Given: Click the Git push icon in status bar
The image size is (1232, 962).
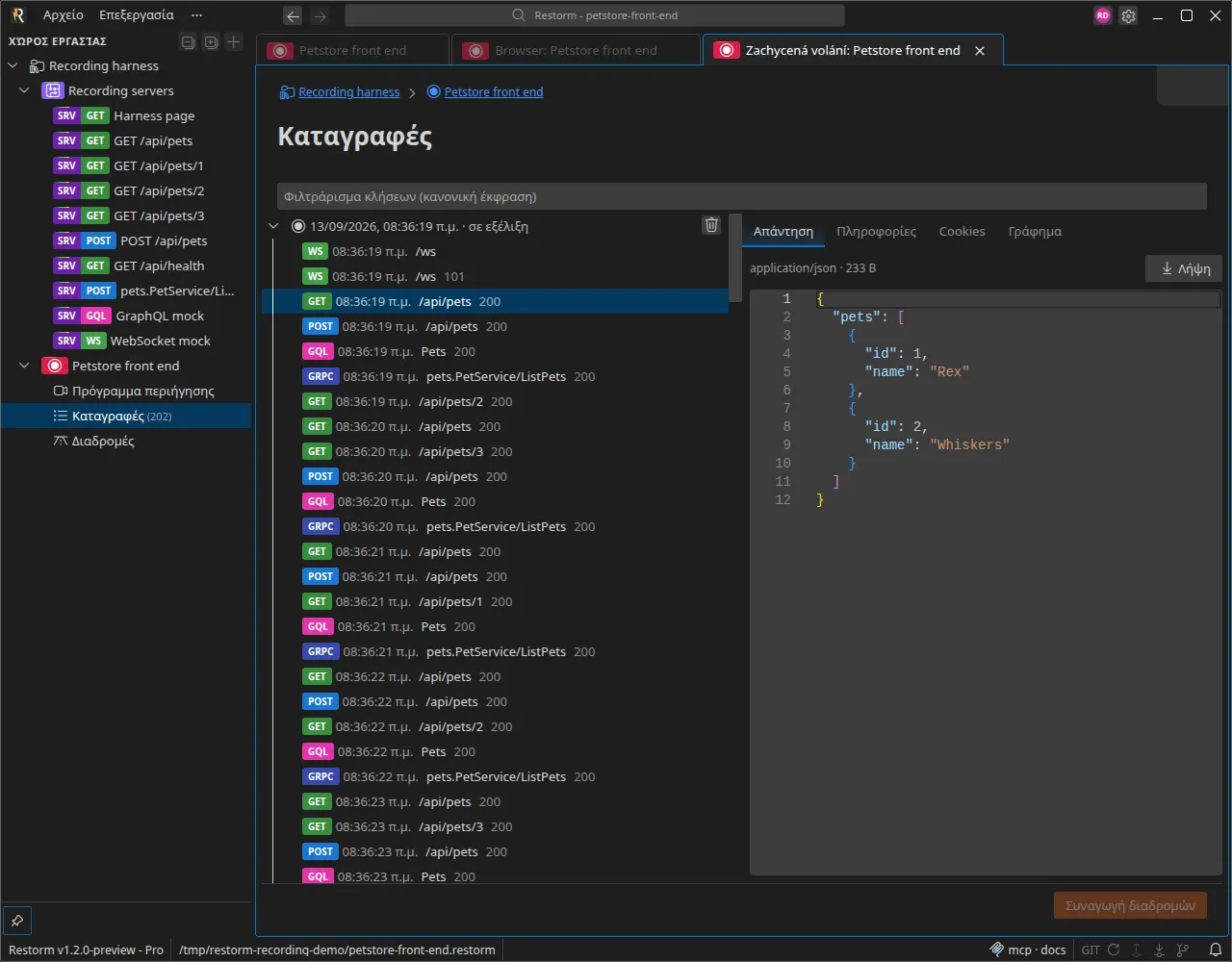Looking at the screenshot, I should [x=1136, y=949].
